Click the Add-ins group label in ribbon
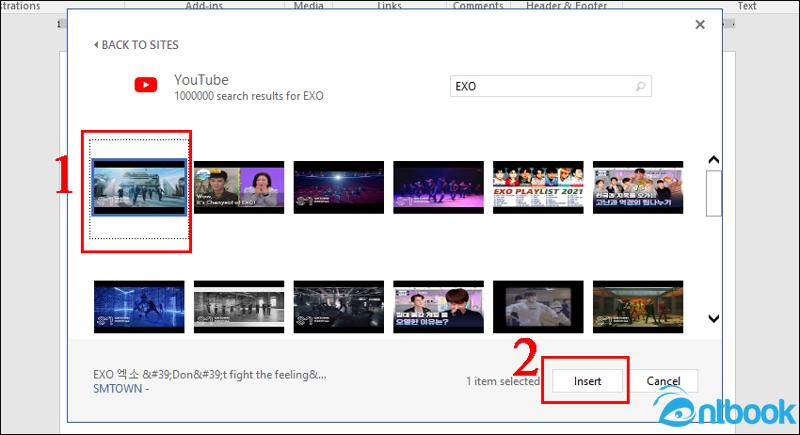Viewport: 800px width, 435px height. pos(204,6)
